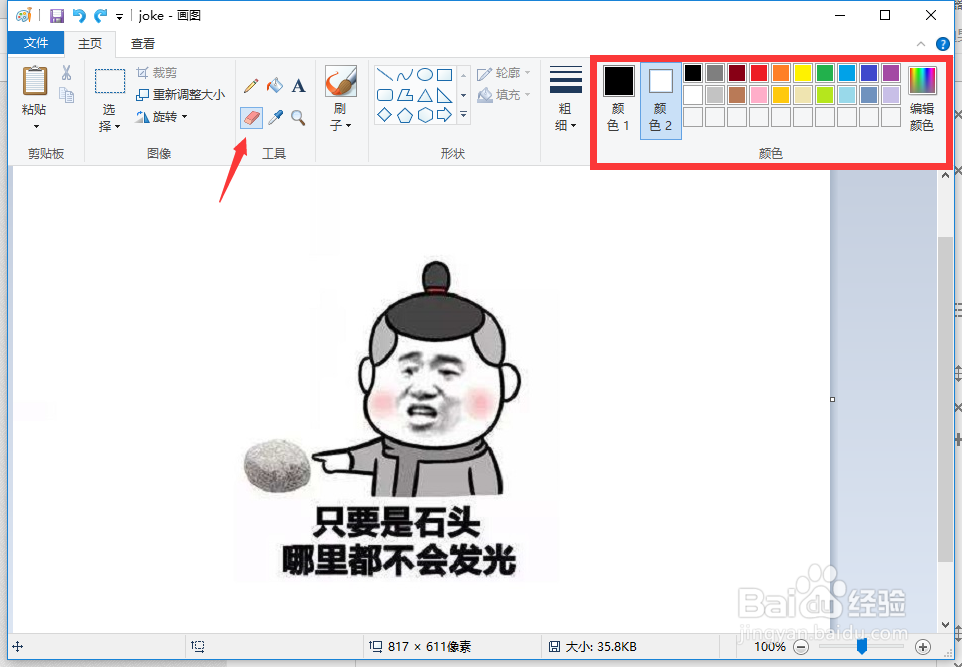The height and width of the screenshot is (667, 962).
Task: Select the Magnifier tool
Action: point(298,117)
